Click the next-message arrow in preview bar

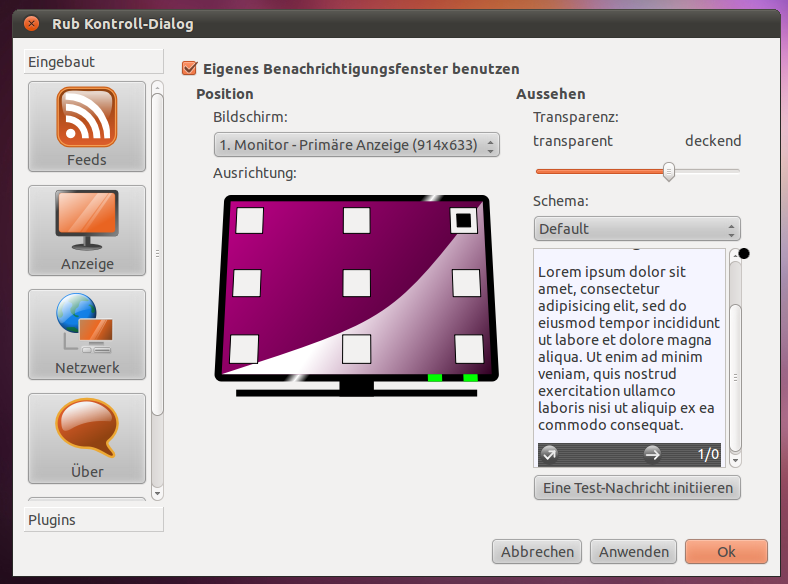pyautogui.click(x=652, y=454)
